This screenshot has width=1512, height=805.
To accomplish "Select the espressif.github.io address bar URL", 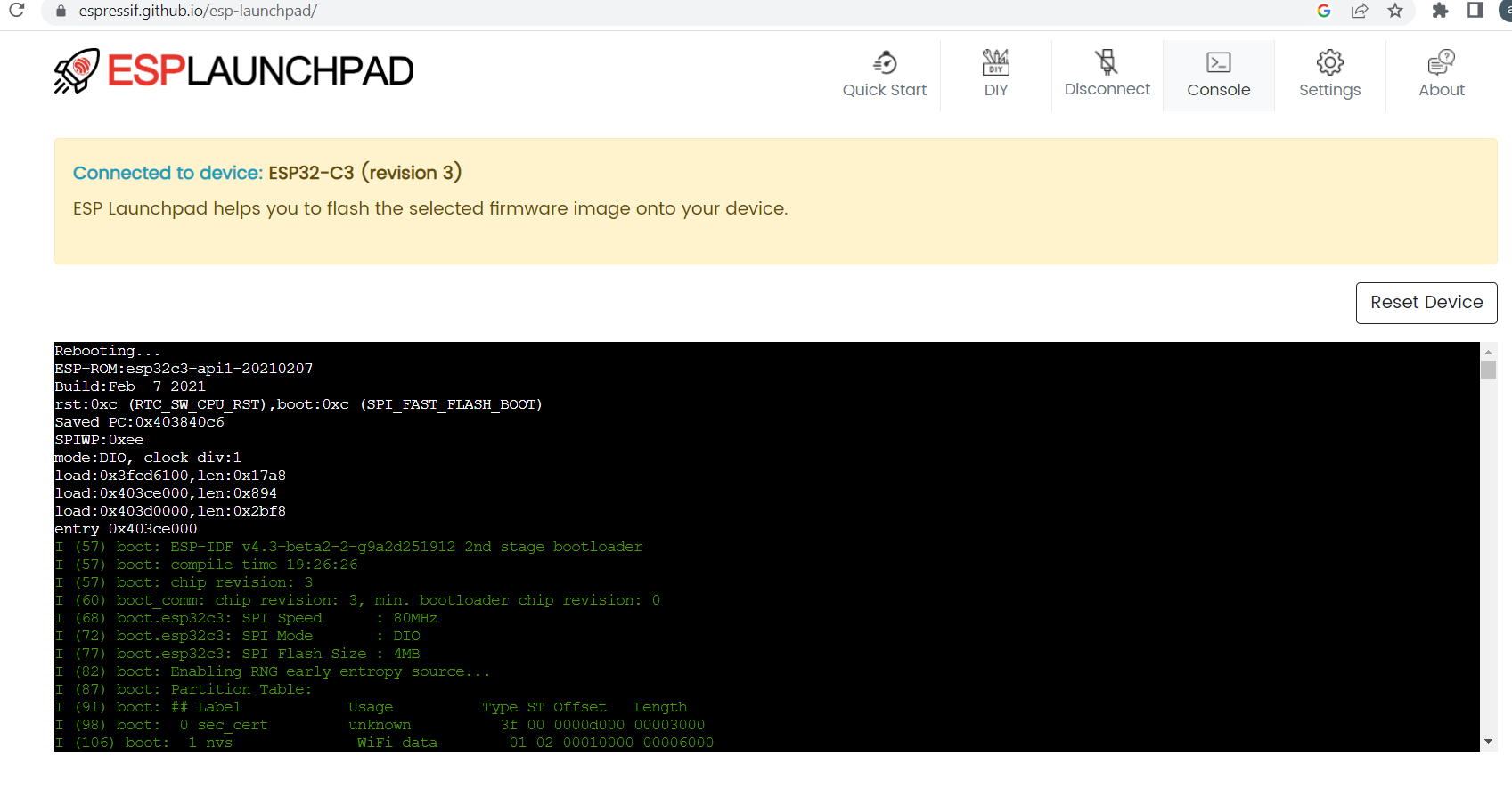I will click(x=198, y=11).
